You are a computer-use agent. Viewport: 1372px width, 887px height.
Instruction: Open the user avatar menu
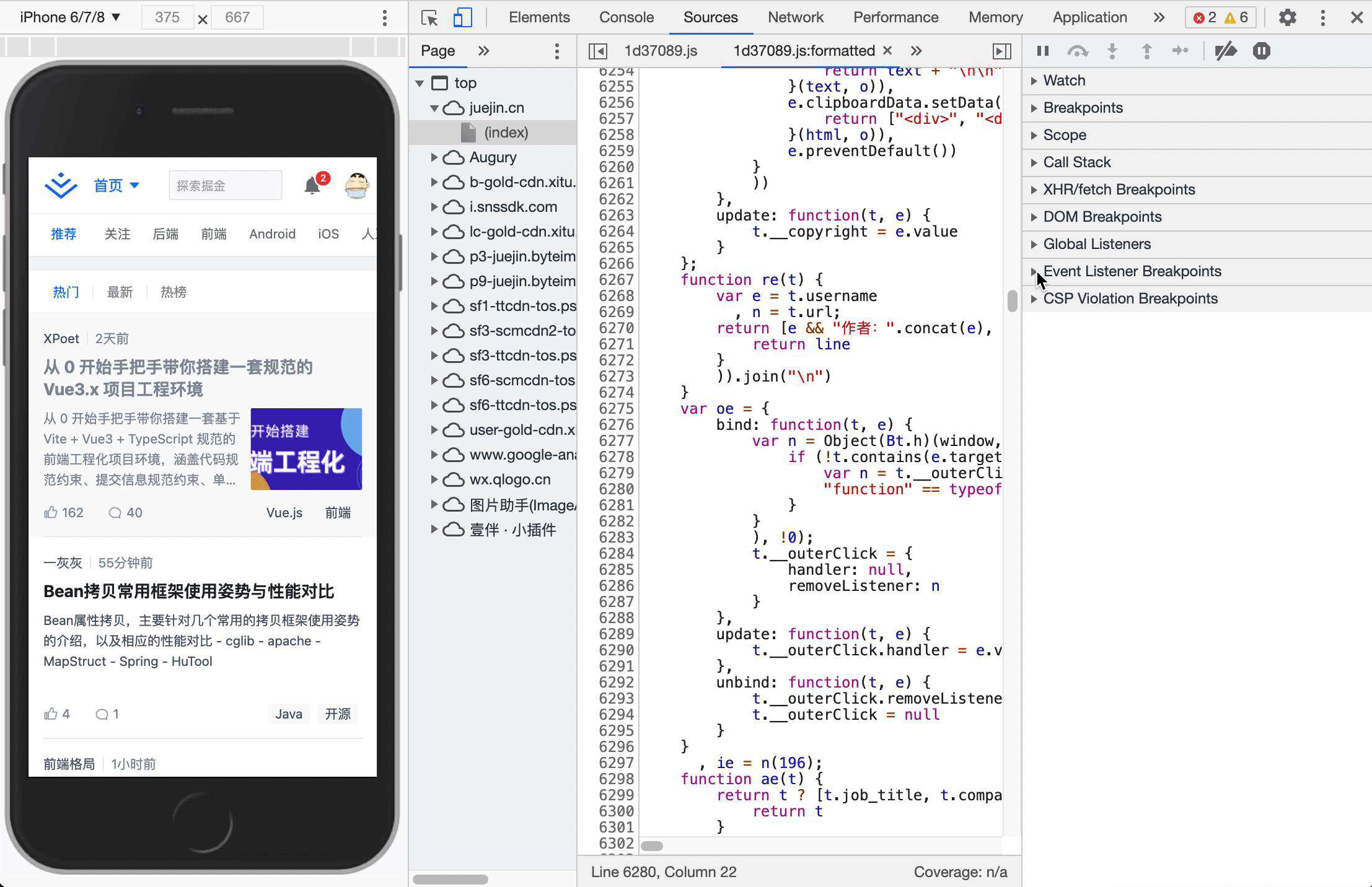357,185
